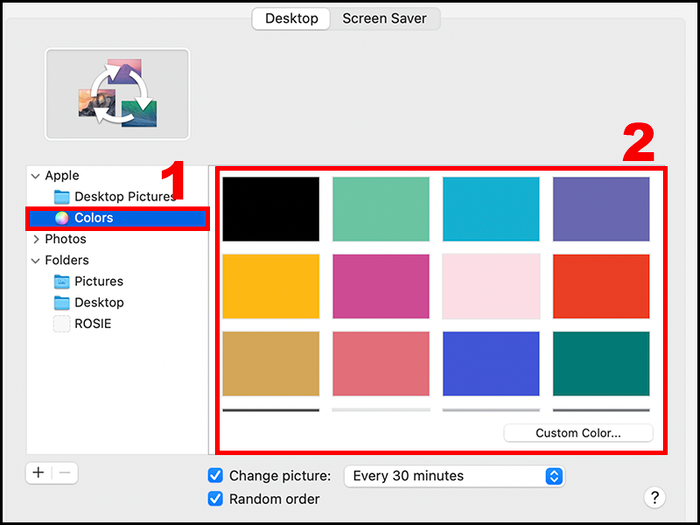
Task: Open the Every 30 minutes dropdown
Action: tap(454, 476)
